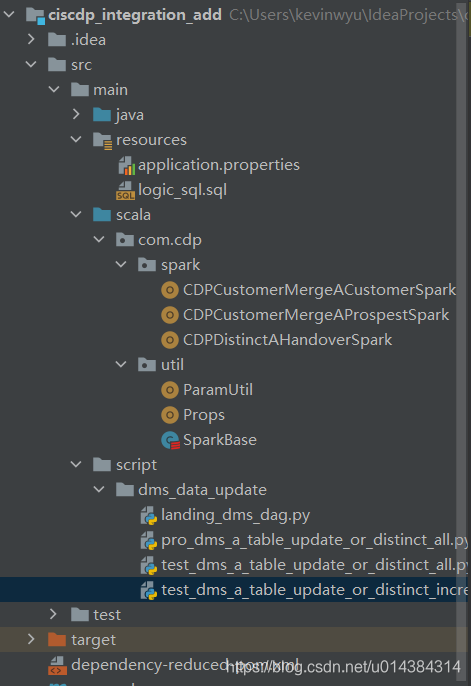The height and width of the screenshot is (686, 471).
Task: Click the .idea folder icon
Action: coord(57,40)
